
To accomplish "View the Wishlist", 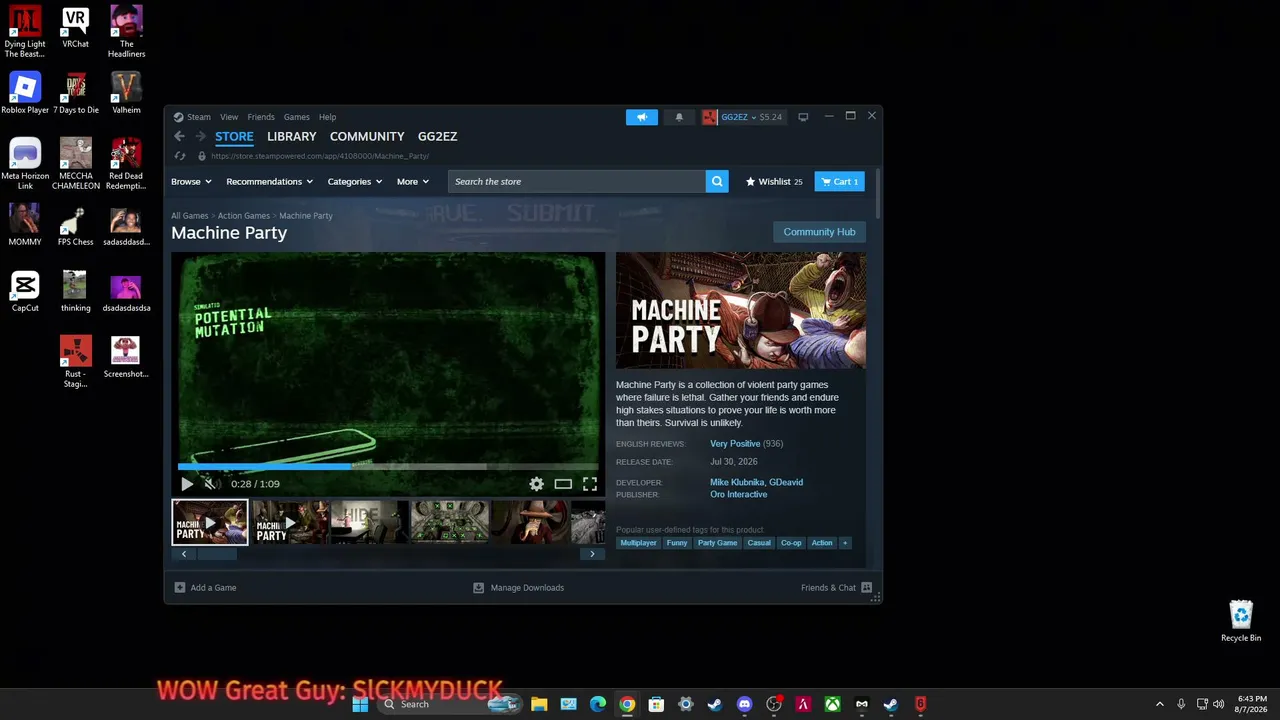I will [774, 181].
